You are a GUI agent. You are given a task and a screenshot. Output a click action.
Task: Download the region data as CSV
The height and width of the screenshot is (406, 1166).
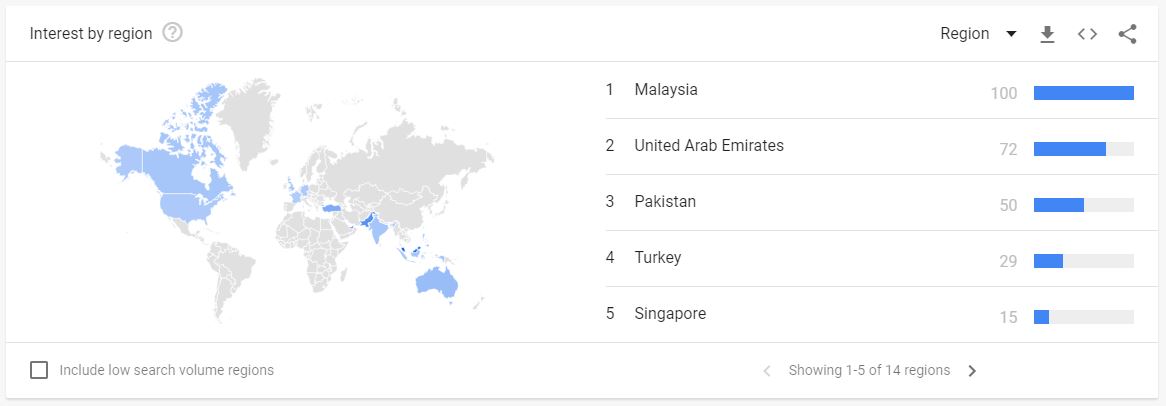1047,34
